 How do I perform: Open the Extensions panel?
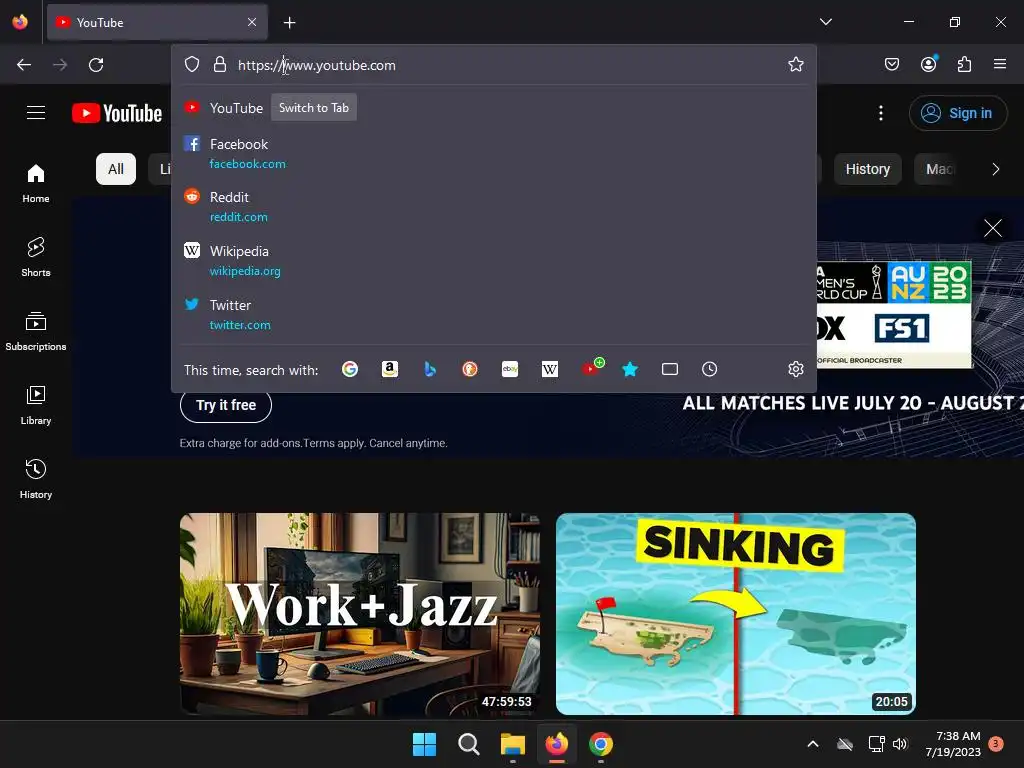(x=965, y=64)
